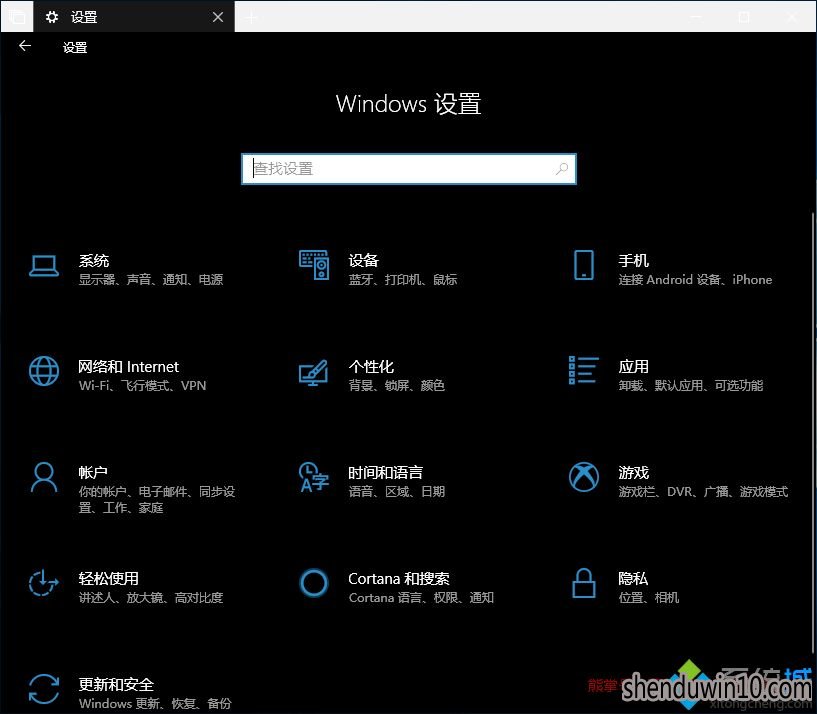This screenshot has height=714, width=817.
Task: Open the 更新和安全 sync arrows icon
Action: (44, 689)
